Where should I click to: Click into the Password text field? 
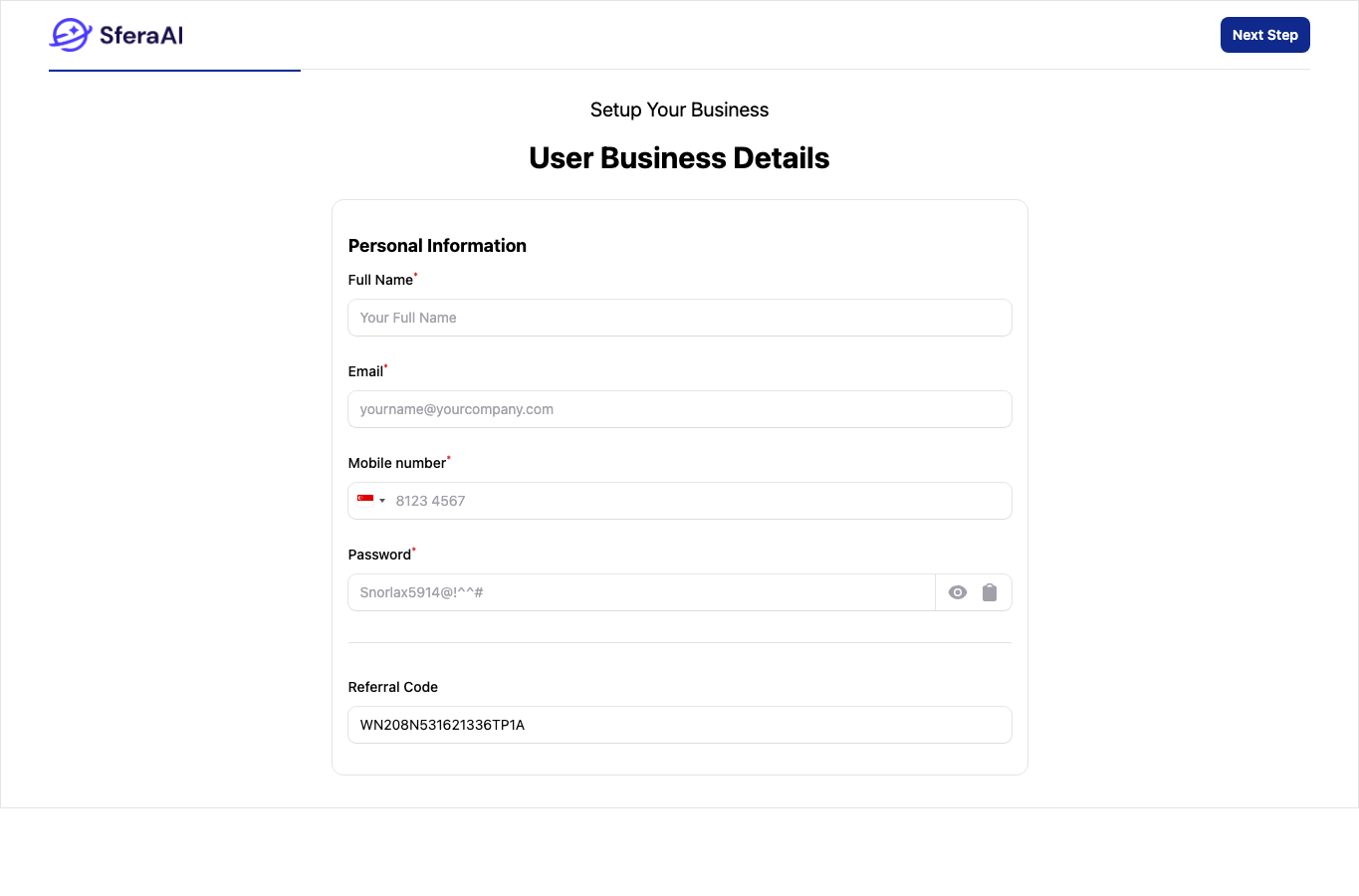(642, 592)
